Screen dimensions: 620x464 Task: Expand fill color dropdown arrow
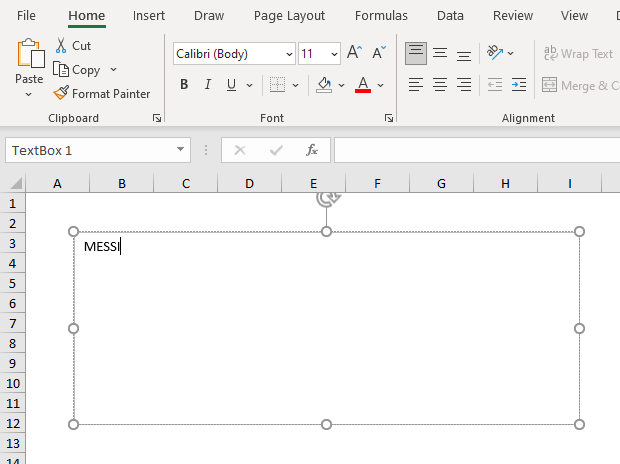[342, 85]
